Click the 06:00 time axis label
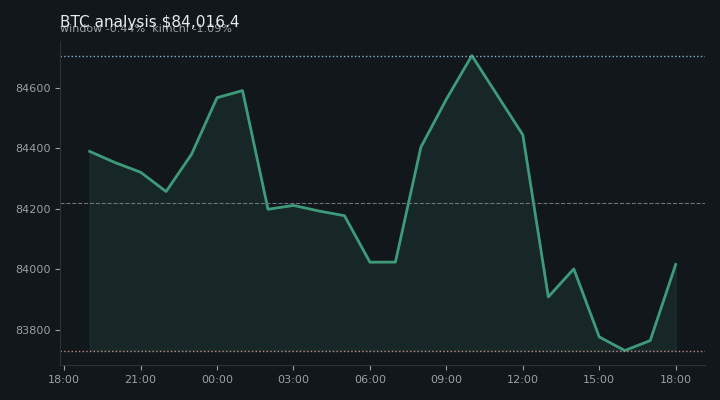The width and height of the screenshot is (720, 400). pos(370,379)
